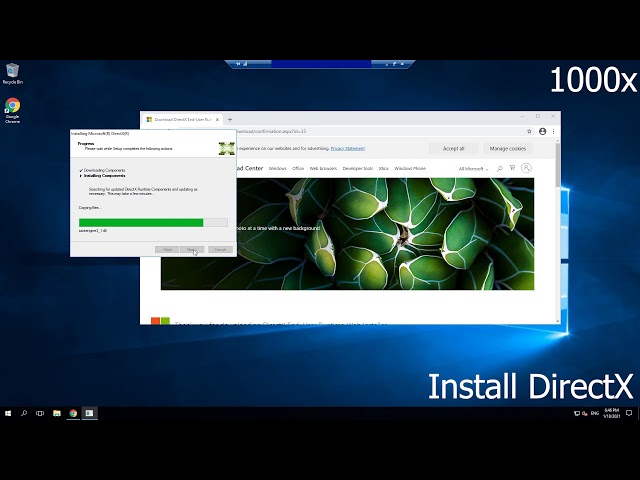Open File Explorer from the taskbar
This screenshot has width=640, height=480.
[57, 413]
